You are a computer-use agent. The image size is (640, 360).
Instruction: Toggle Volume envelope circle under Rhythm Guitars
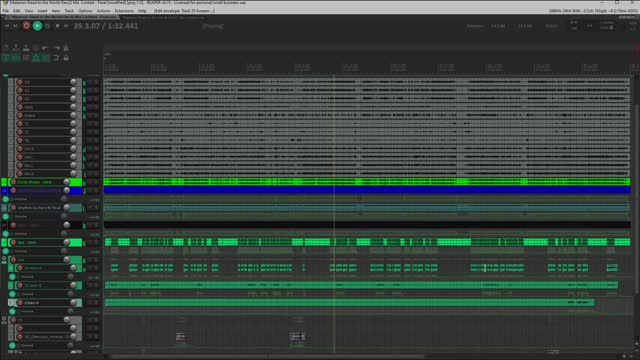click(x=6, y=216)
